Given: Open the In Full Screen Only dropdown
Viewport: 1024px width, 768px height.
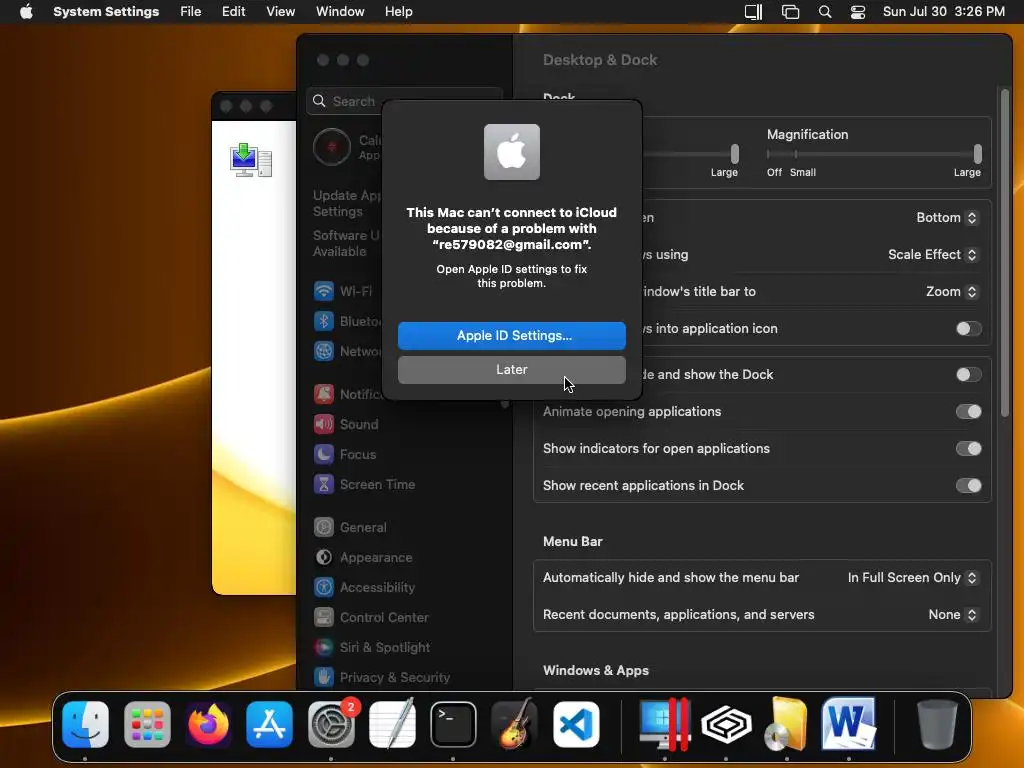Looking at the screenshot, I should pos(912,577).
